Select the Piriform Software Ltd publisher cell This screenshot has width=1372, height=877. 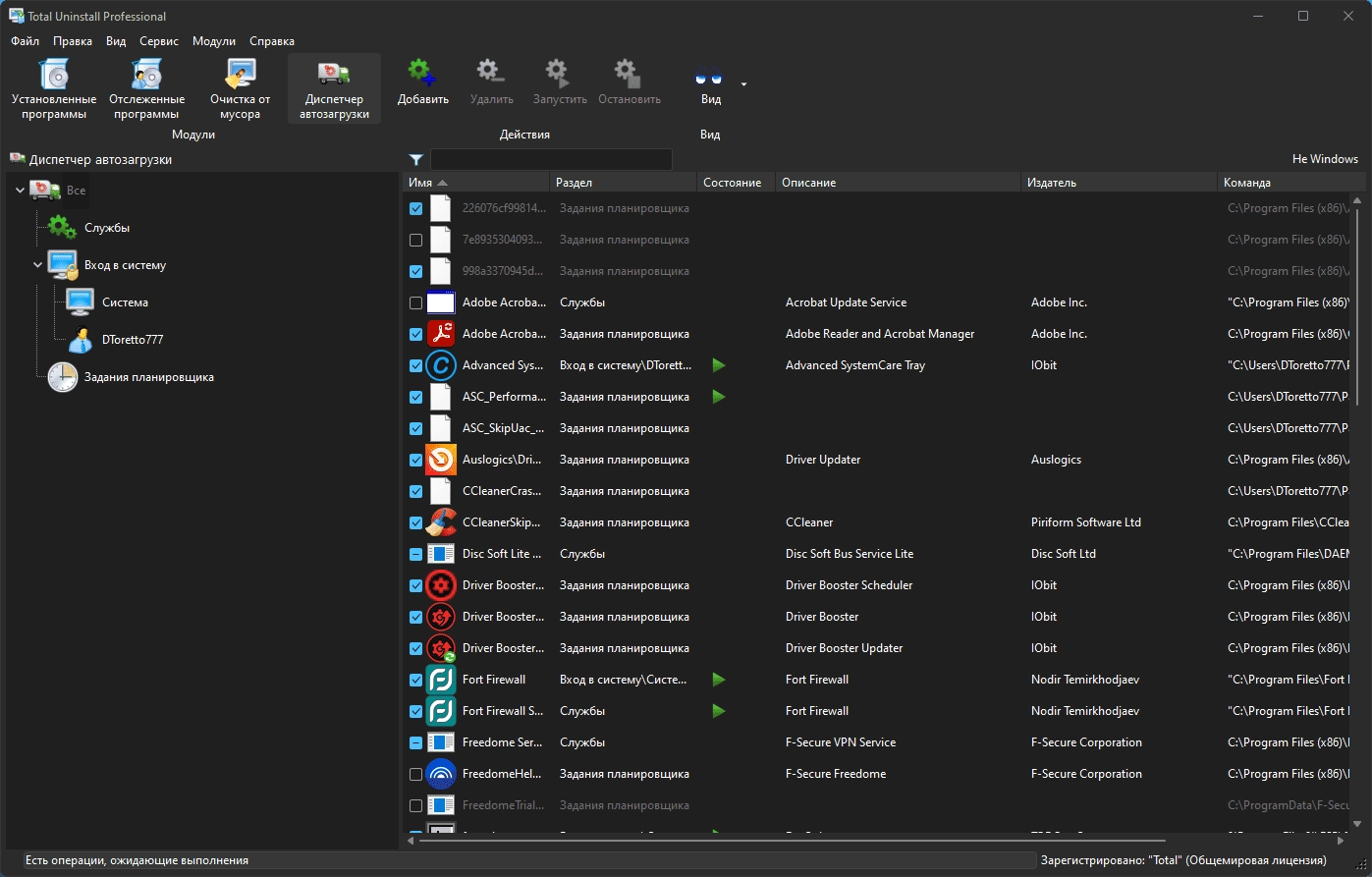[x=1085, y=522]
